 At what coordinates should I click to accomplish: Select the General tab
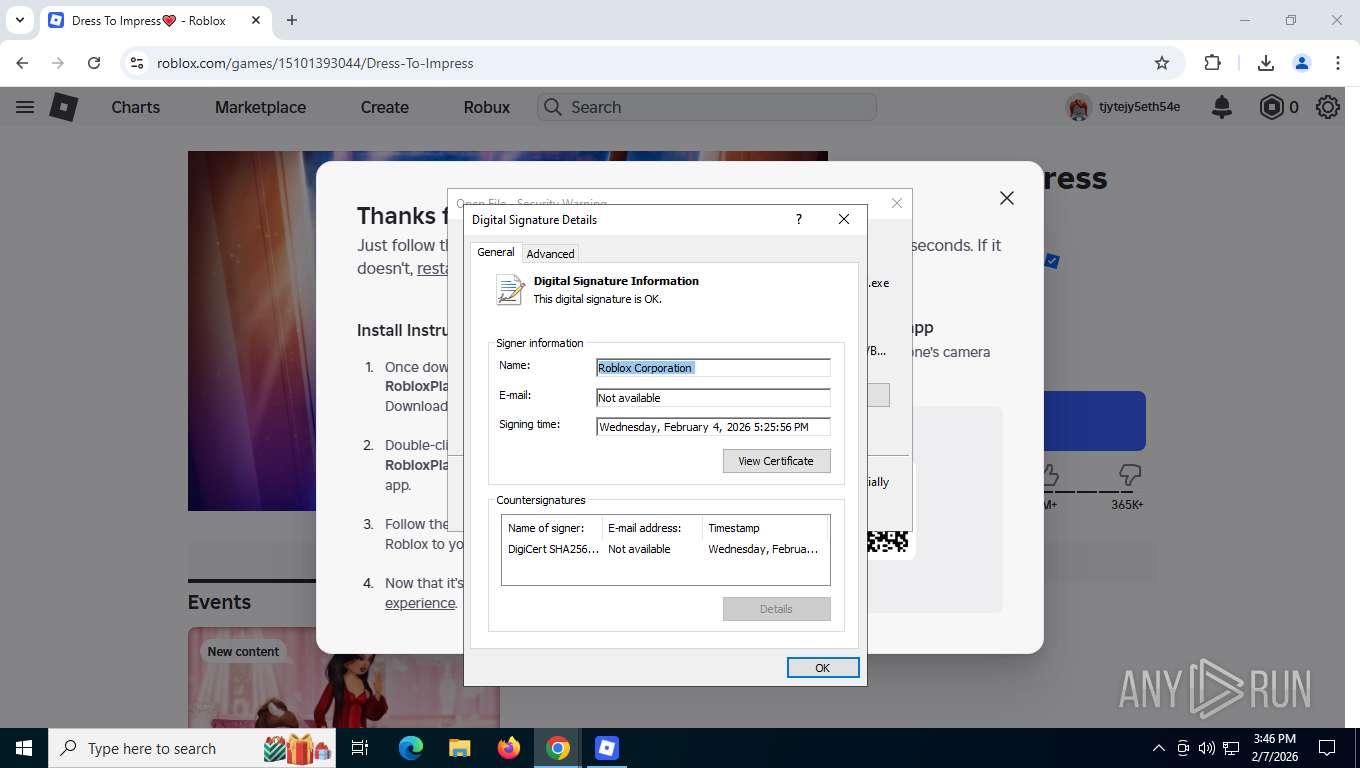click(496, 252)
